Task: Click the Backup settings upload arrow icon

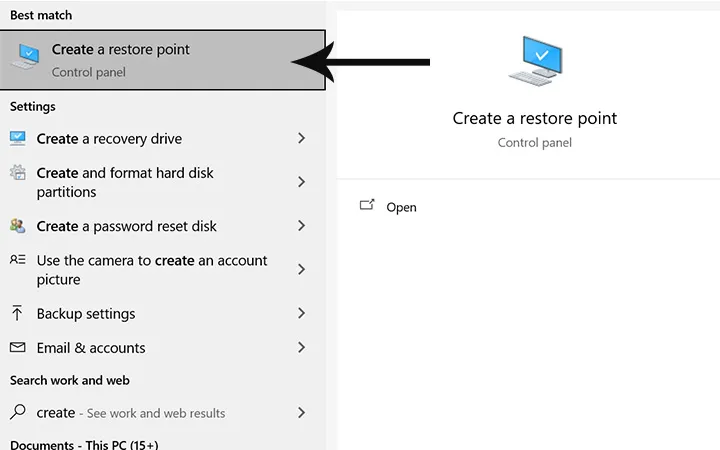Action: point(18,314)
